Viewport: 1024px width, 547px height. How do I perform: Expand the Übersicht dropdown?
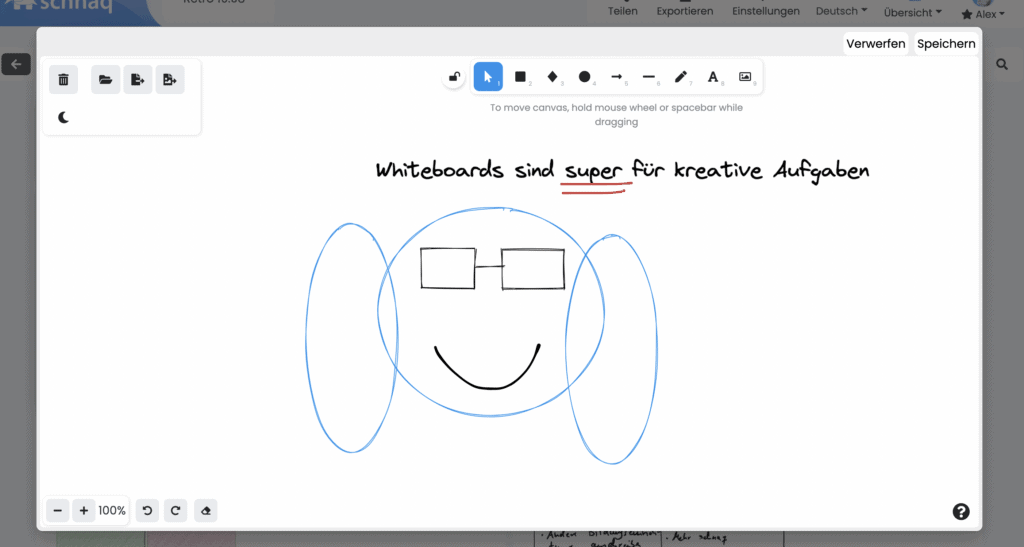912,13
